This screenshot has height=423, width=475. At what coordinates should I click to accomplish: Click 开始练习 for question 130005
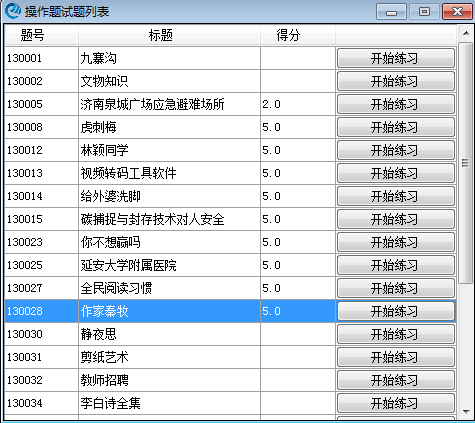pyautogui.click(x=396, y=104)
